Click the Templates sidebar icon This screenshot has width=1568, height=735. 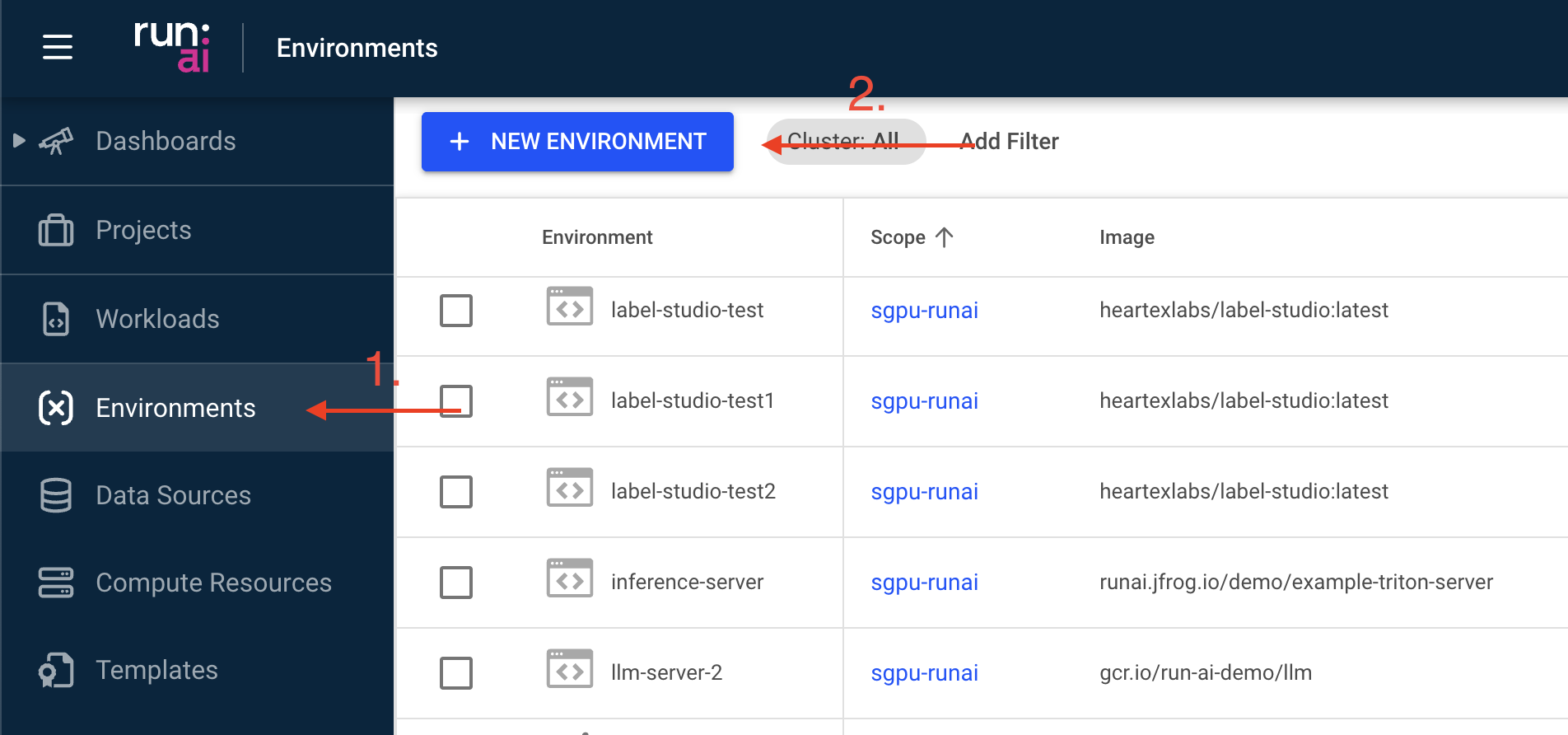coord(56,670)
